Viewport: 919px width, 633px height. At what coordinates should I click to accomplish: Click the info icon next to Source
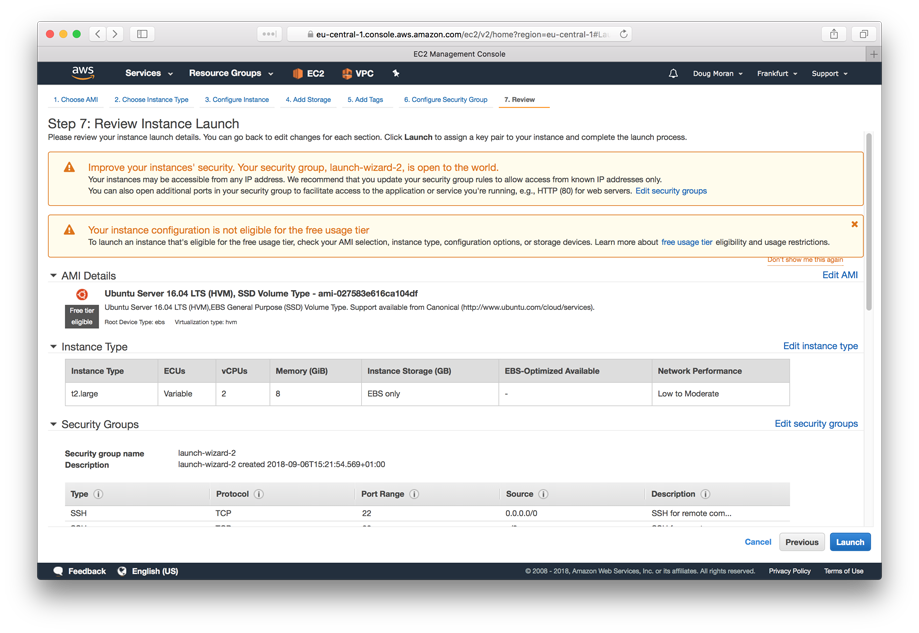pyautogui.click(x=543, y=494)
